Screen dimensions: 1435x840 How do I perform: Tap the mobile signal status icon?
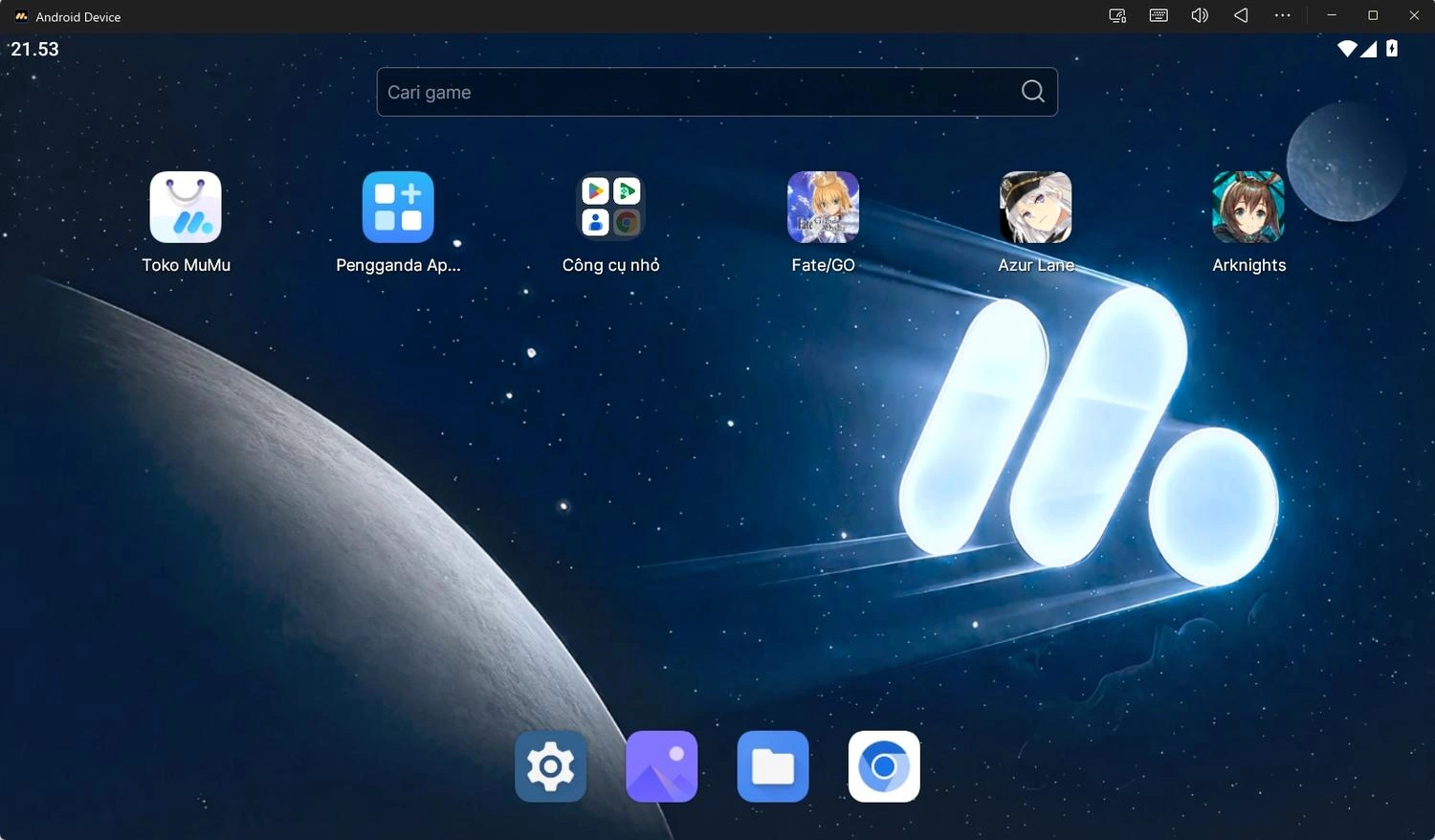[x=1369, y=49]
